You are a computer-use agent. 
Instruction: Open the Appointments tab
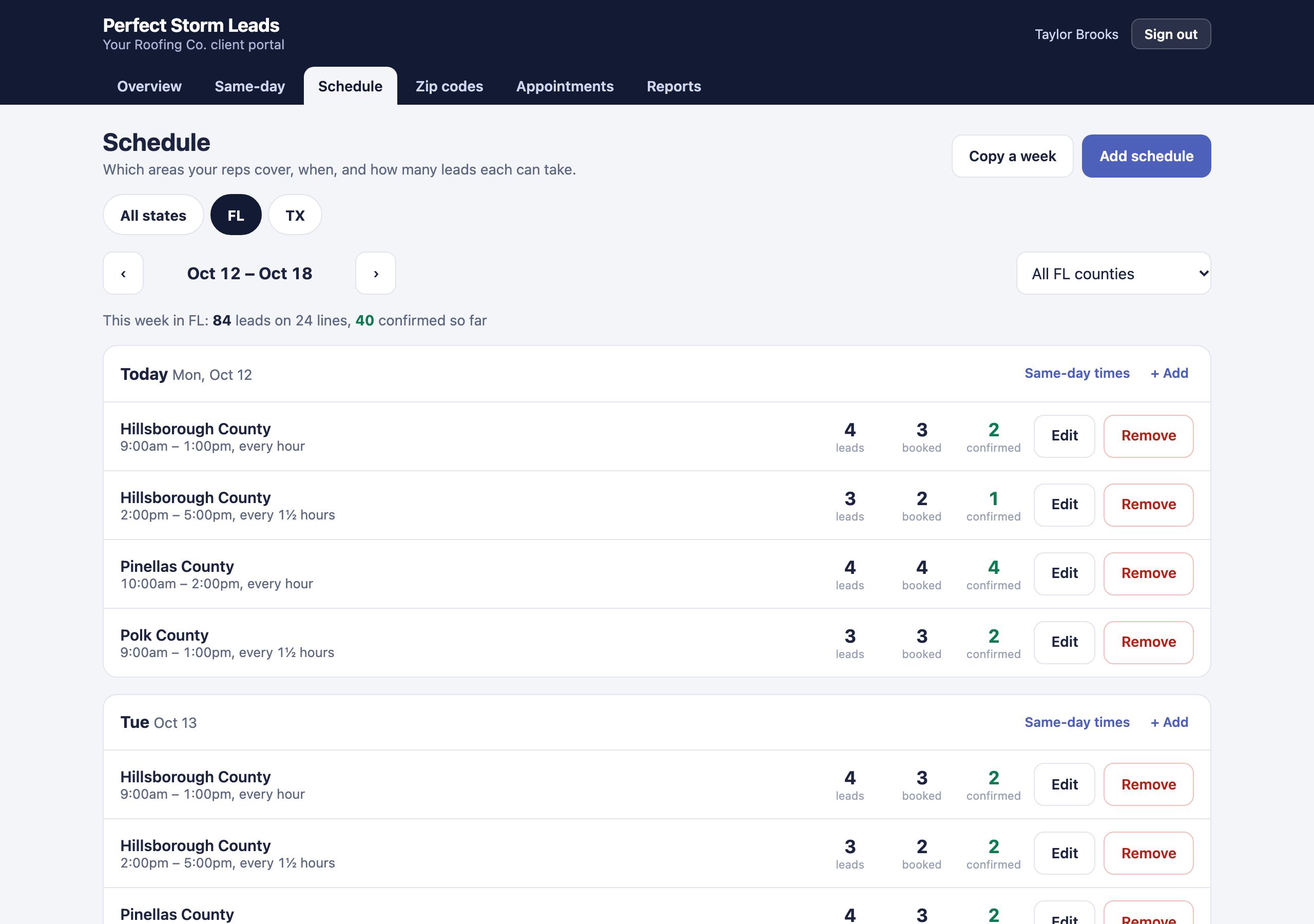(x=564, y=86)
